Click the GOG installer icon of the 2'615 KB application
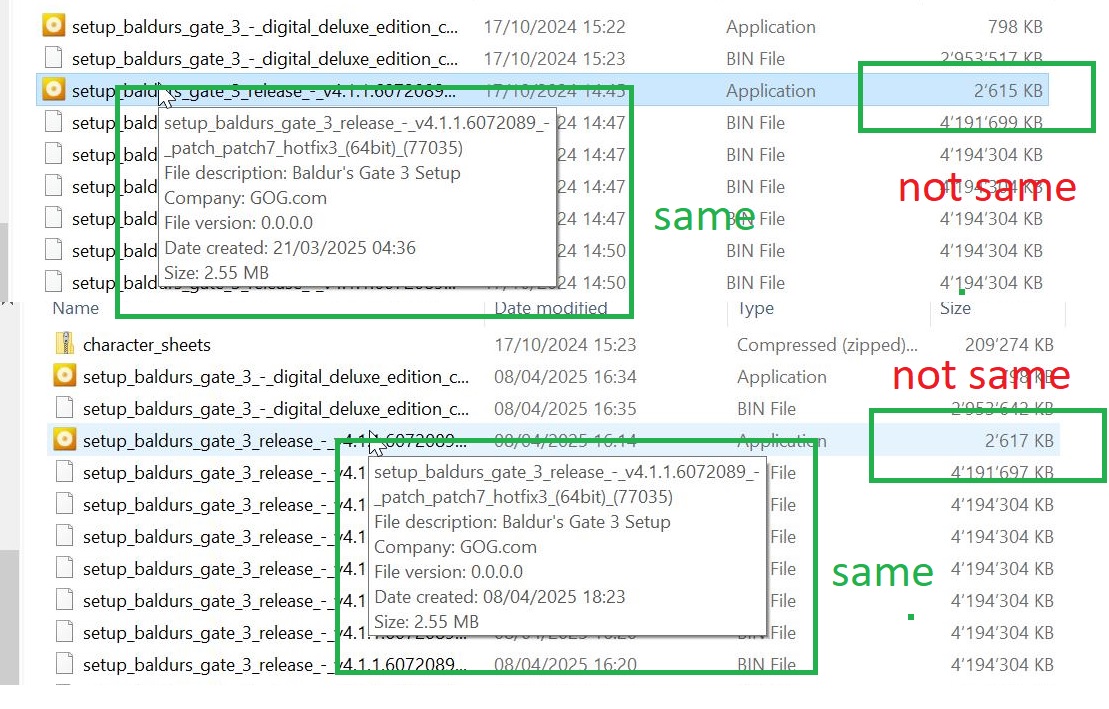This screenshot has height=709, width=1109. tap(54, 90)
